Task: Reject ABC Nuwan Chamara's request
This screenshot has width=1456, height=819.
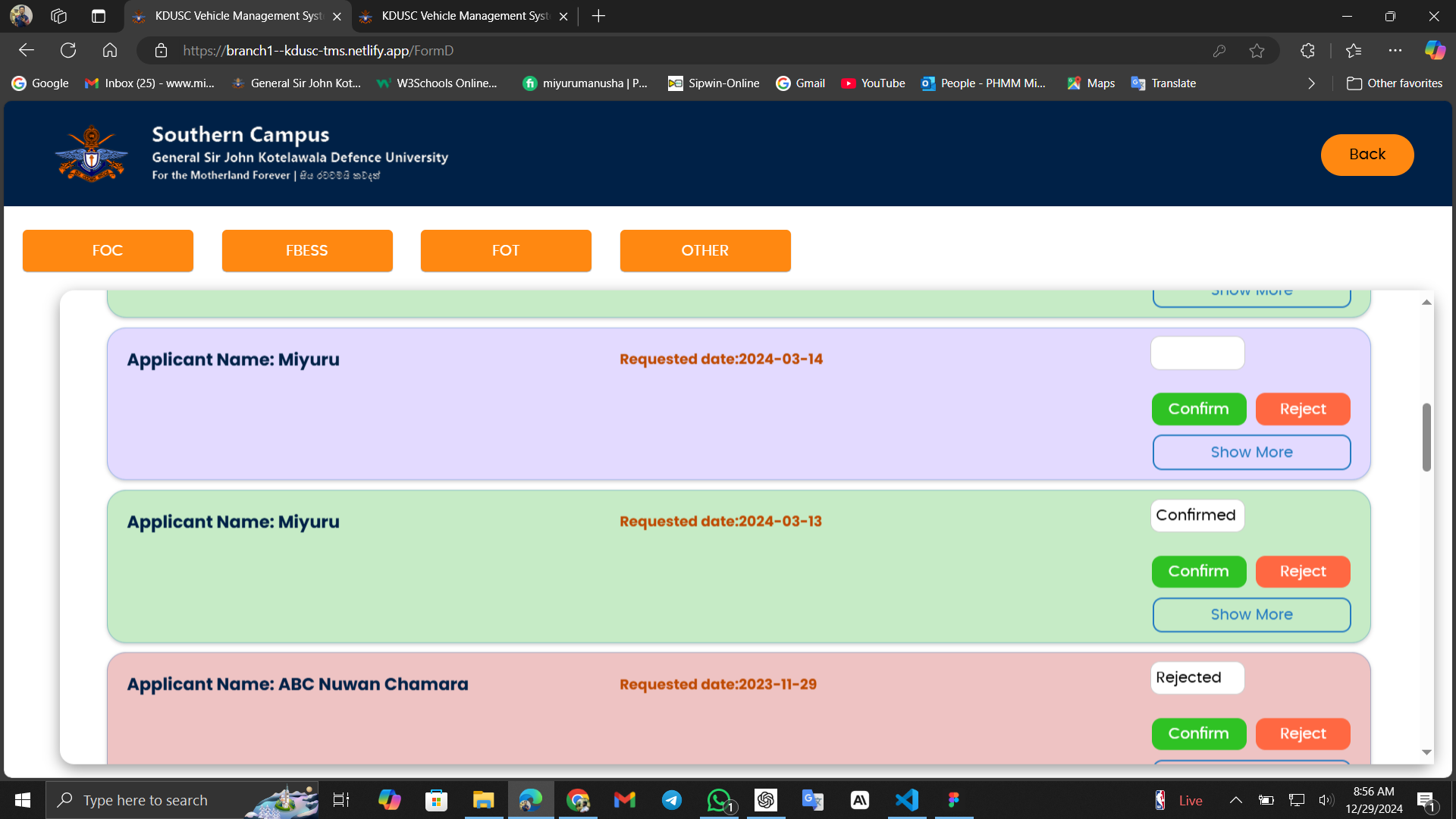Action: pyautogui.click(x=1303, y=733)
